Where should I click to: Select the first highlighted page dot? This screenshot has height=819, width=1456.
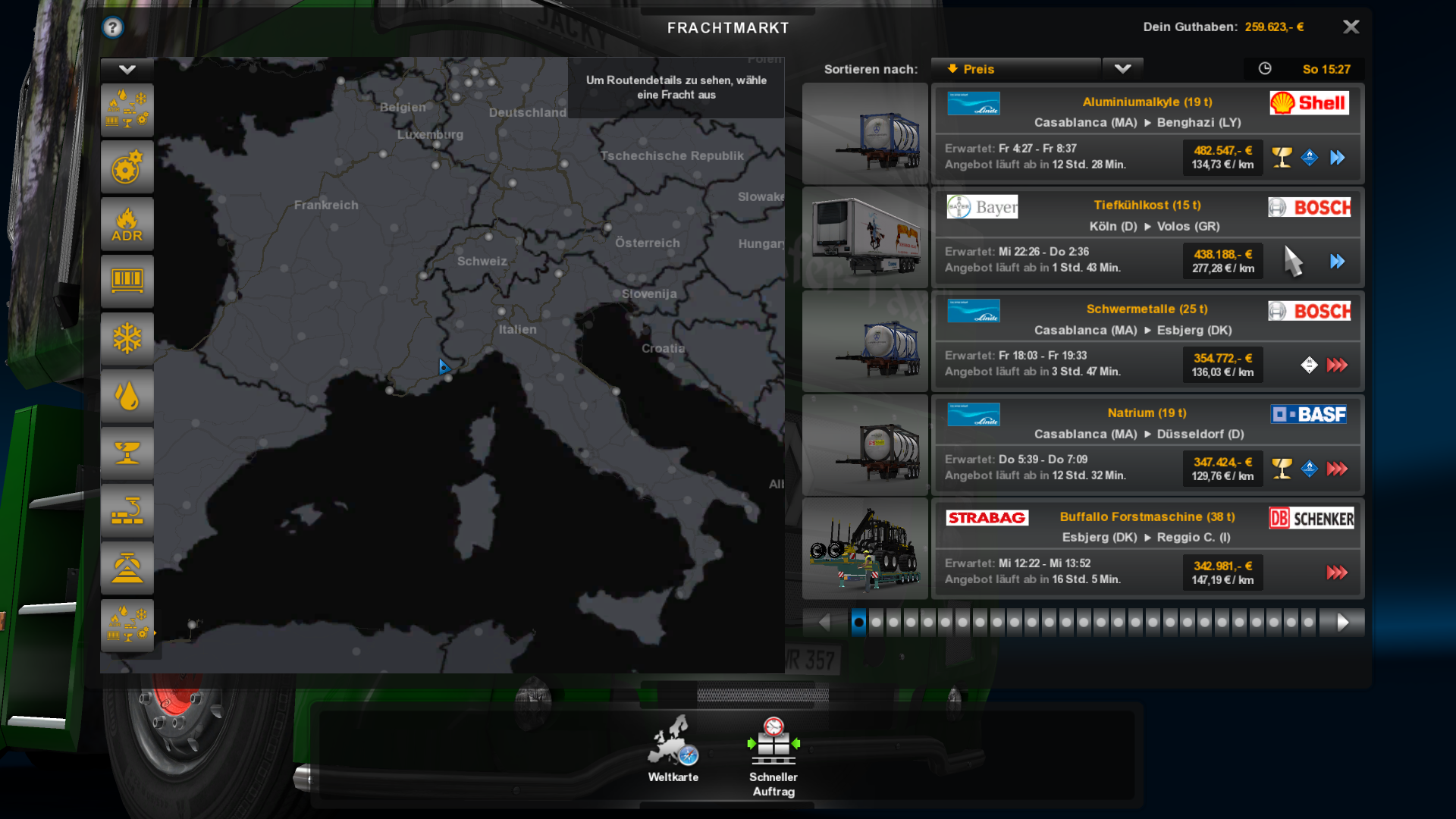click(x=858, y=623)
